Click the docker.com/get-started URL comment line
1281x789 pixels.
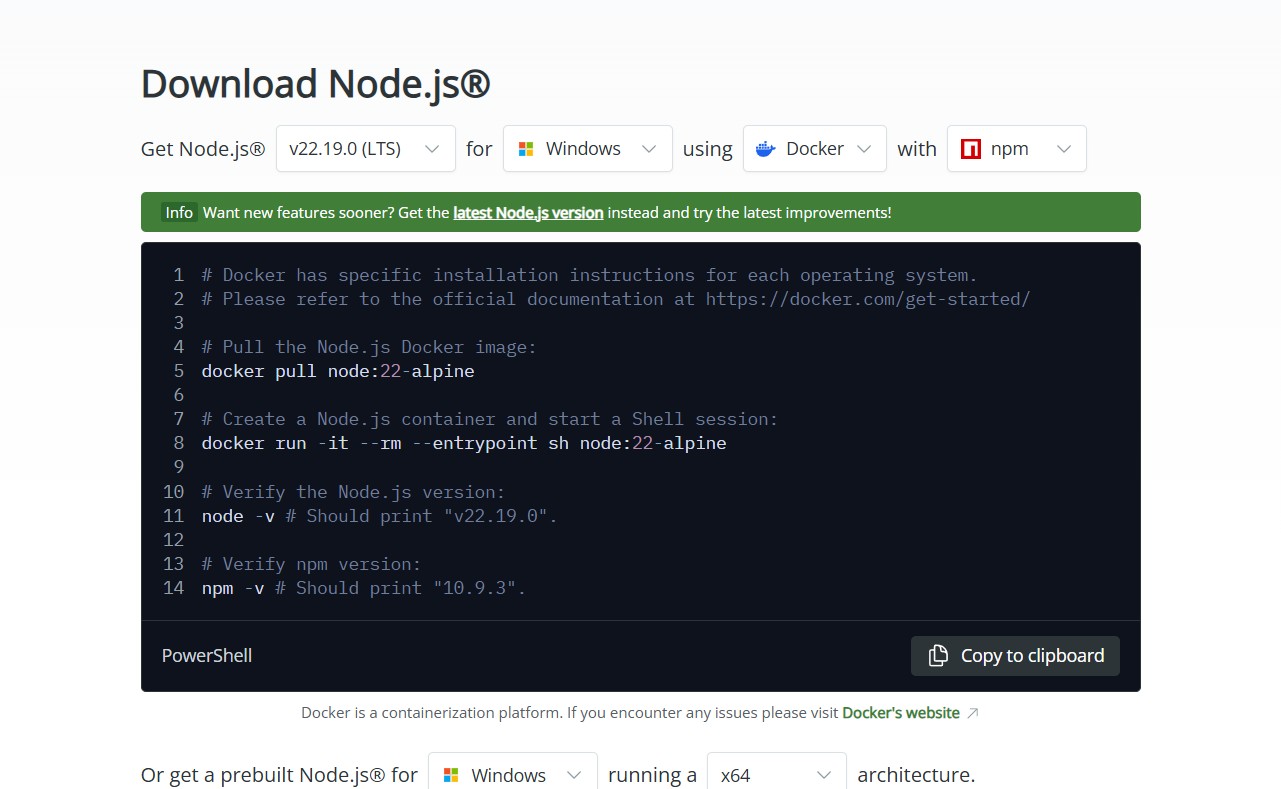(x=616, y=299)
